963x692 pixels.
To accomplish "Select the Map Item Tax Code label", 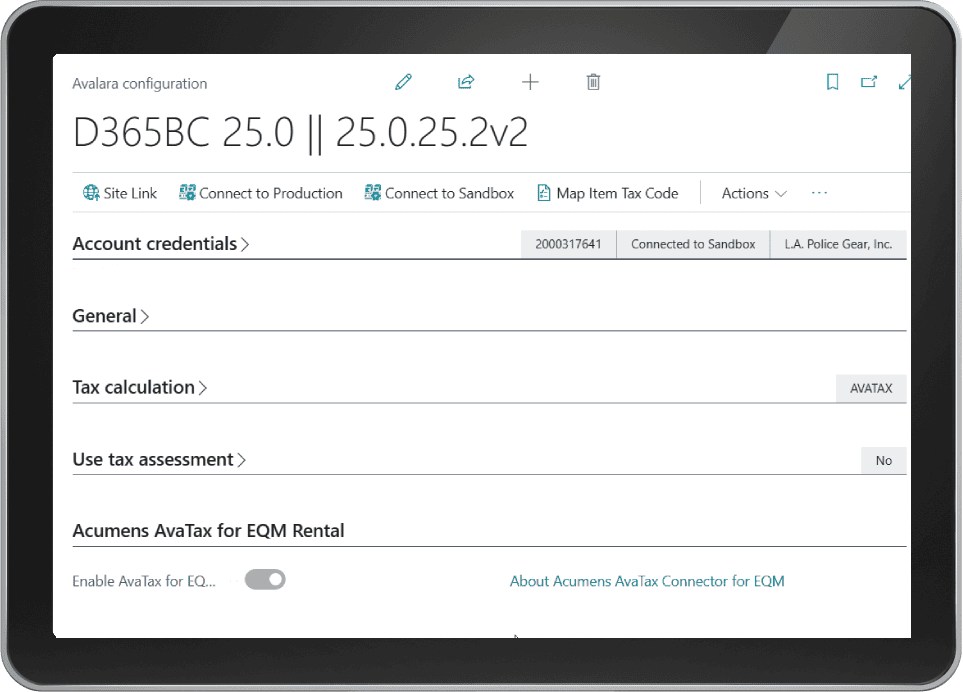I will point(617,193).
